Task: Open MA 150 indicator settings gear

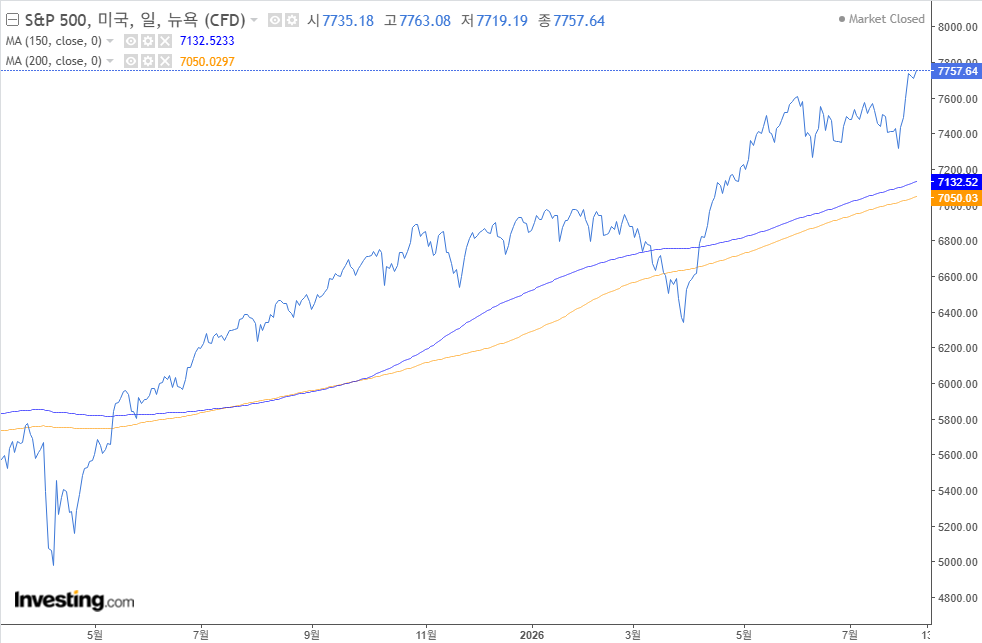Action: 148,41
